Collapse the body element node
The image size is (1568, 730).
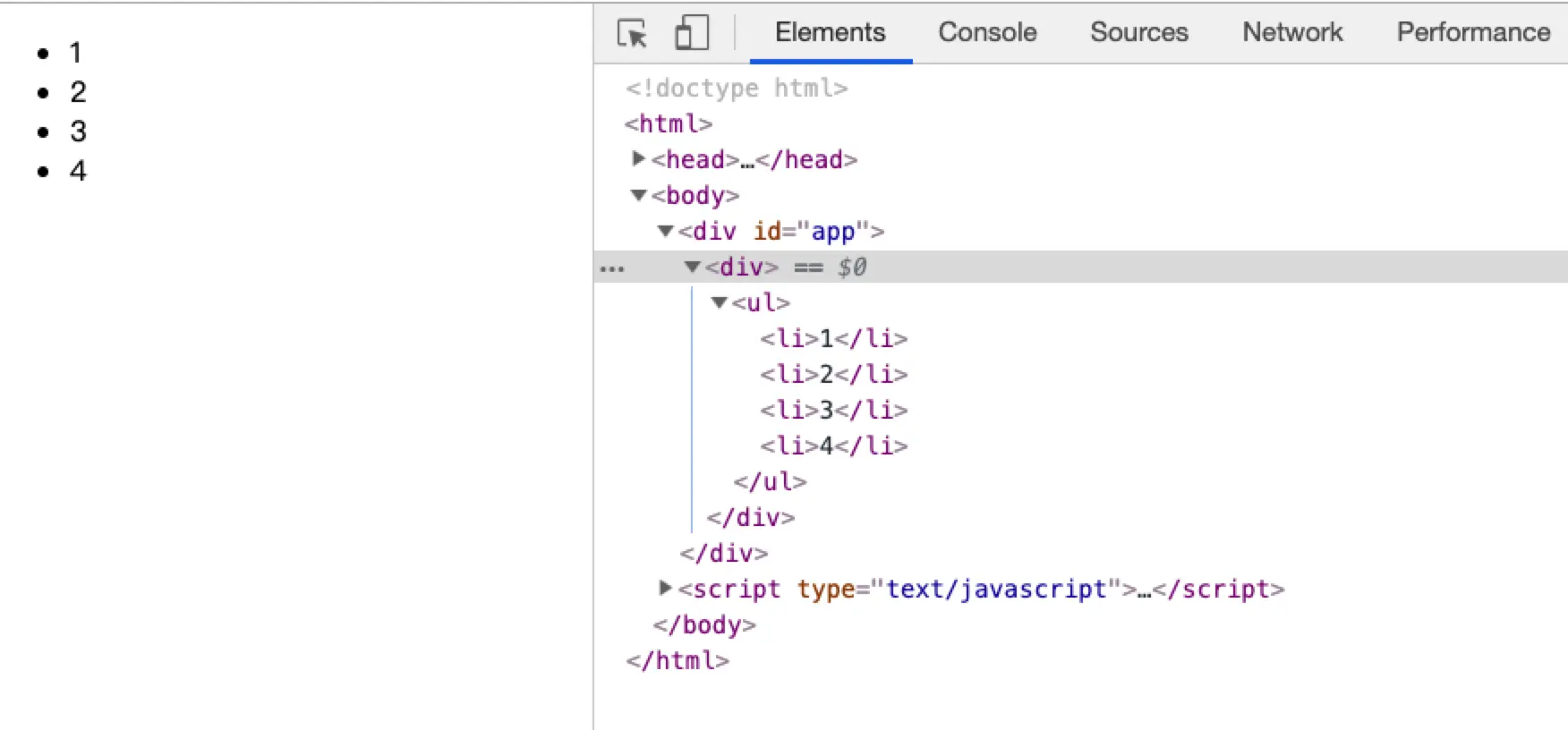click(x=638, y=195)
